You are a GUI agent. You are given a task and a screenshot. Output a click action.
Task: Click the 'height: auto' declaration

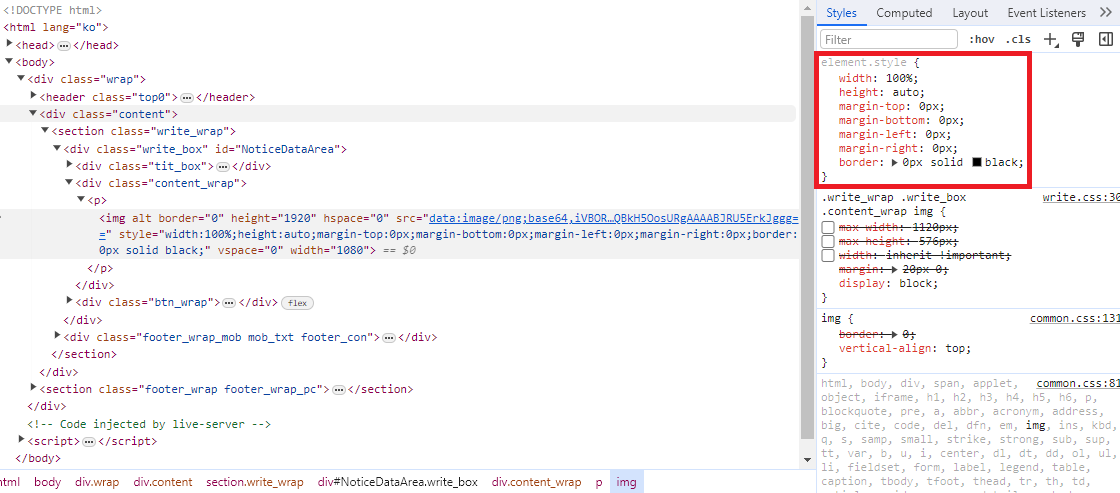coord(881,92)
